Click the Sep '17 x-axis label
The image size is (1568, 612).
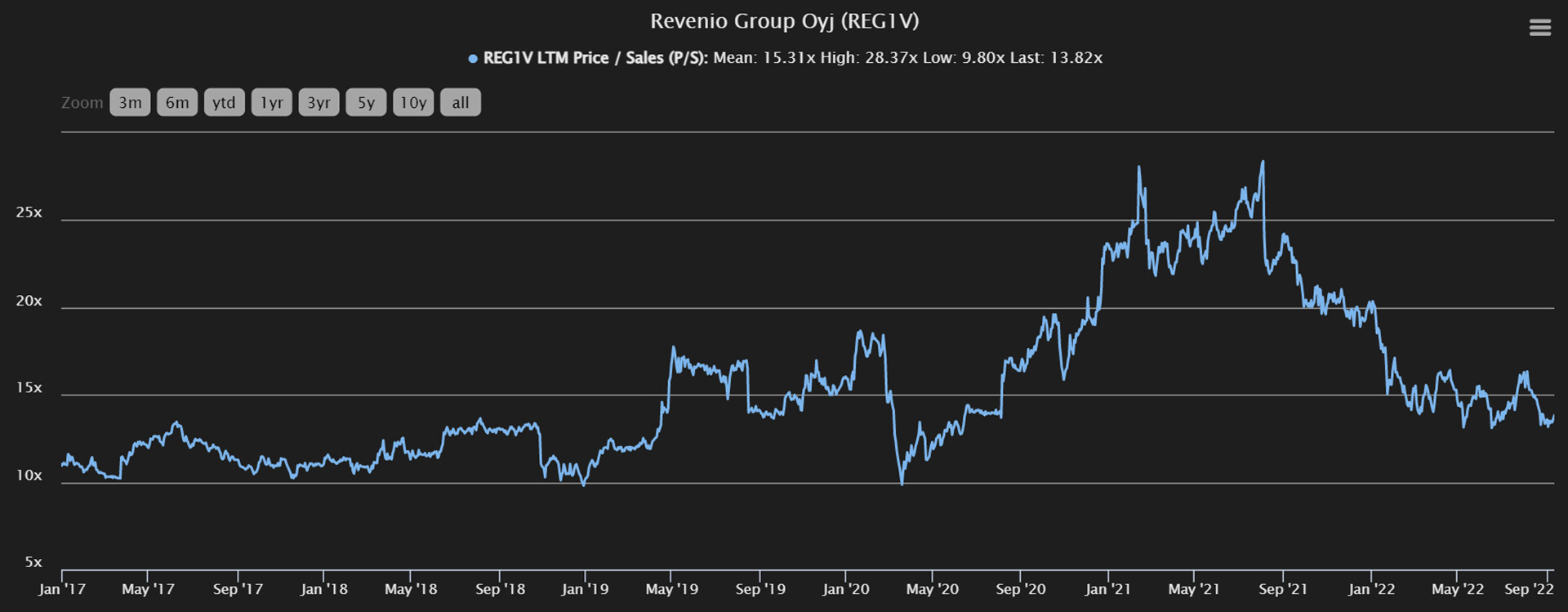(238, 589)
